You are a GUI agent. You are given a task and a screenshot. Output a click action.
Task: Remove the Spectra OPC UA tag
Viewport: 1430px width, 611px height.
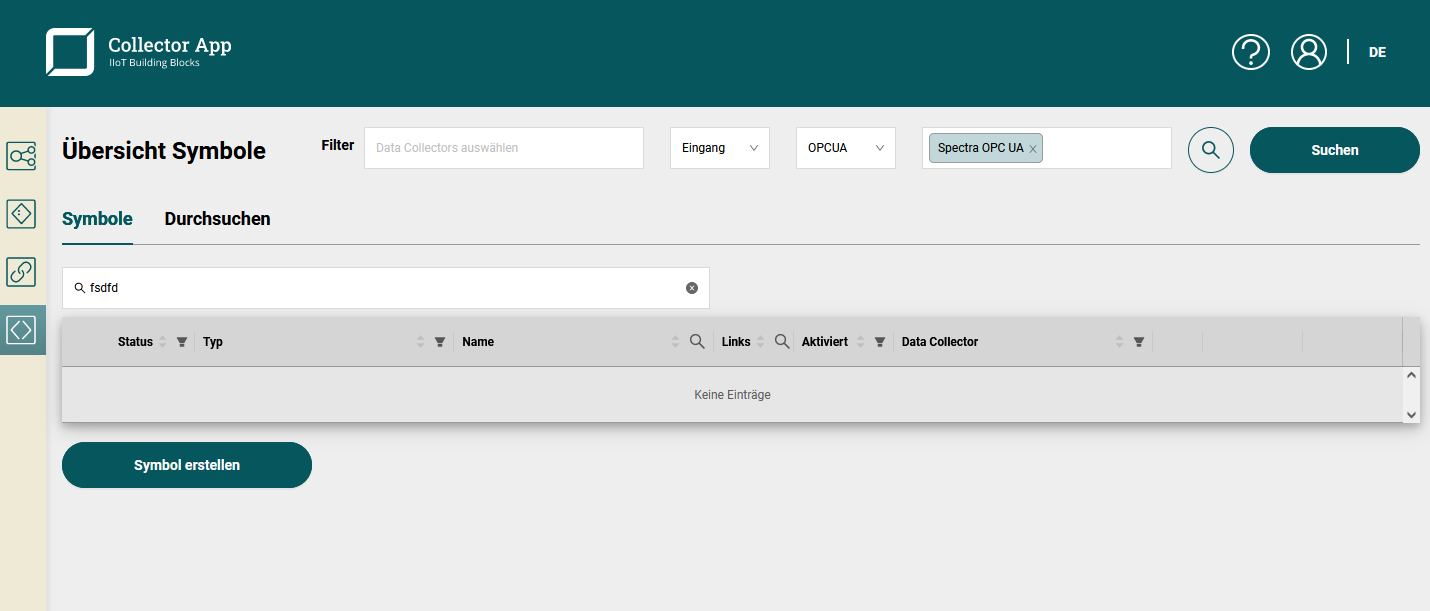1033,149
